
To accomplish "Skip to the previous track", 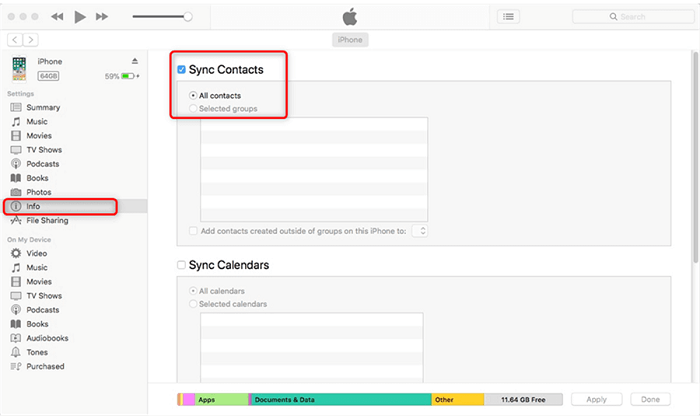I will click(56, 17).
